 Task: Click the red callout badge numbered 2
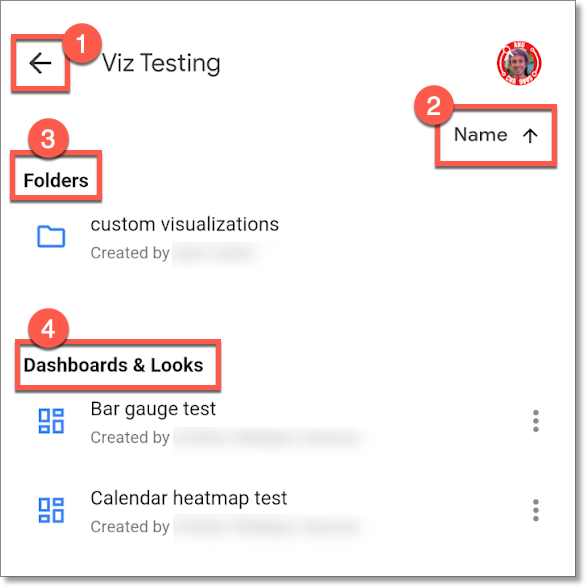coord(434,106)
